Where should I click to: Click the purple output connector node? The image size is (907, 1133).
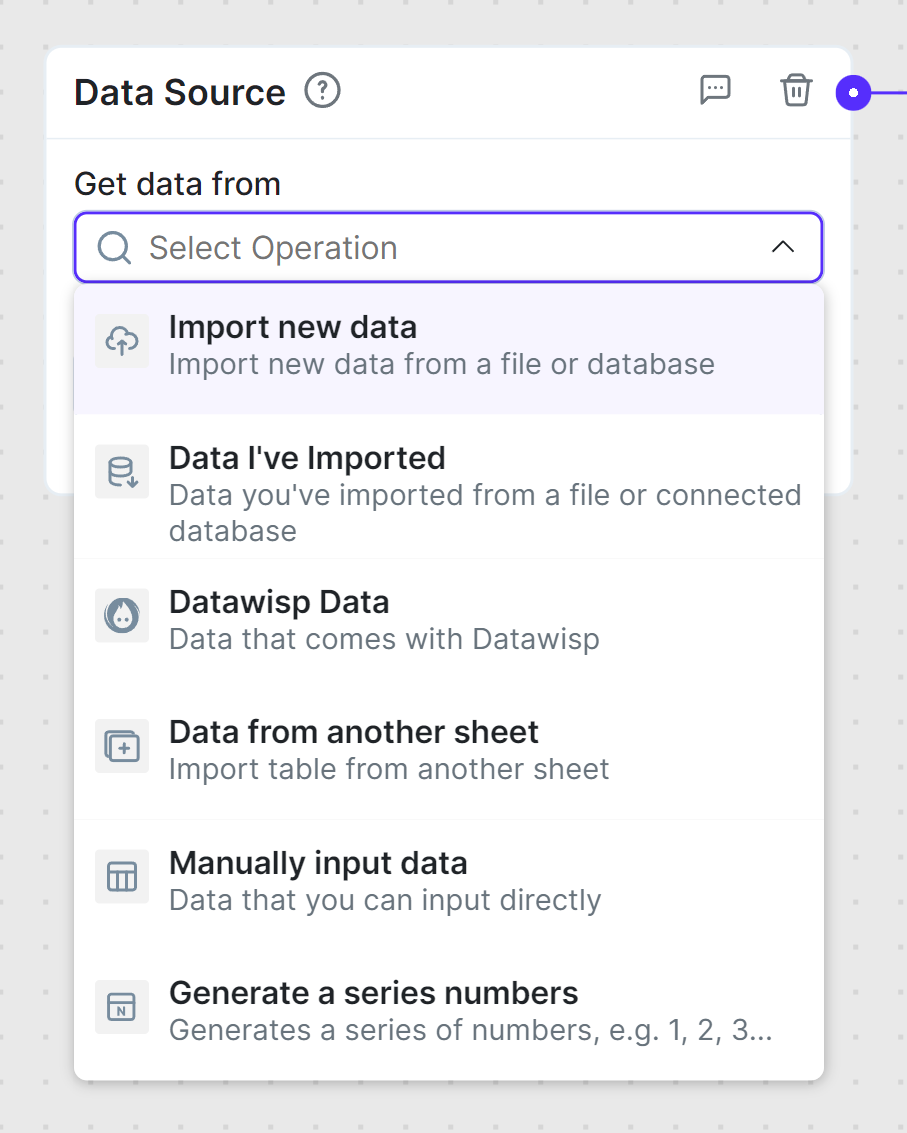(853, 93)
